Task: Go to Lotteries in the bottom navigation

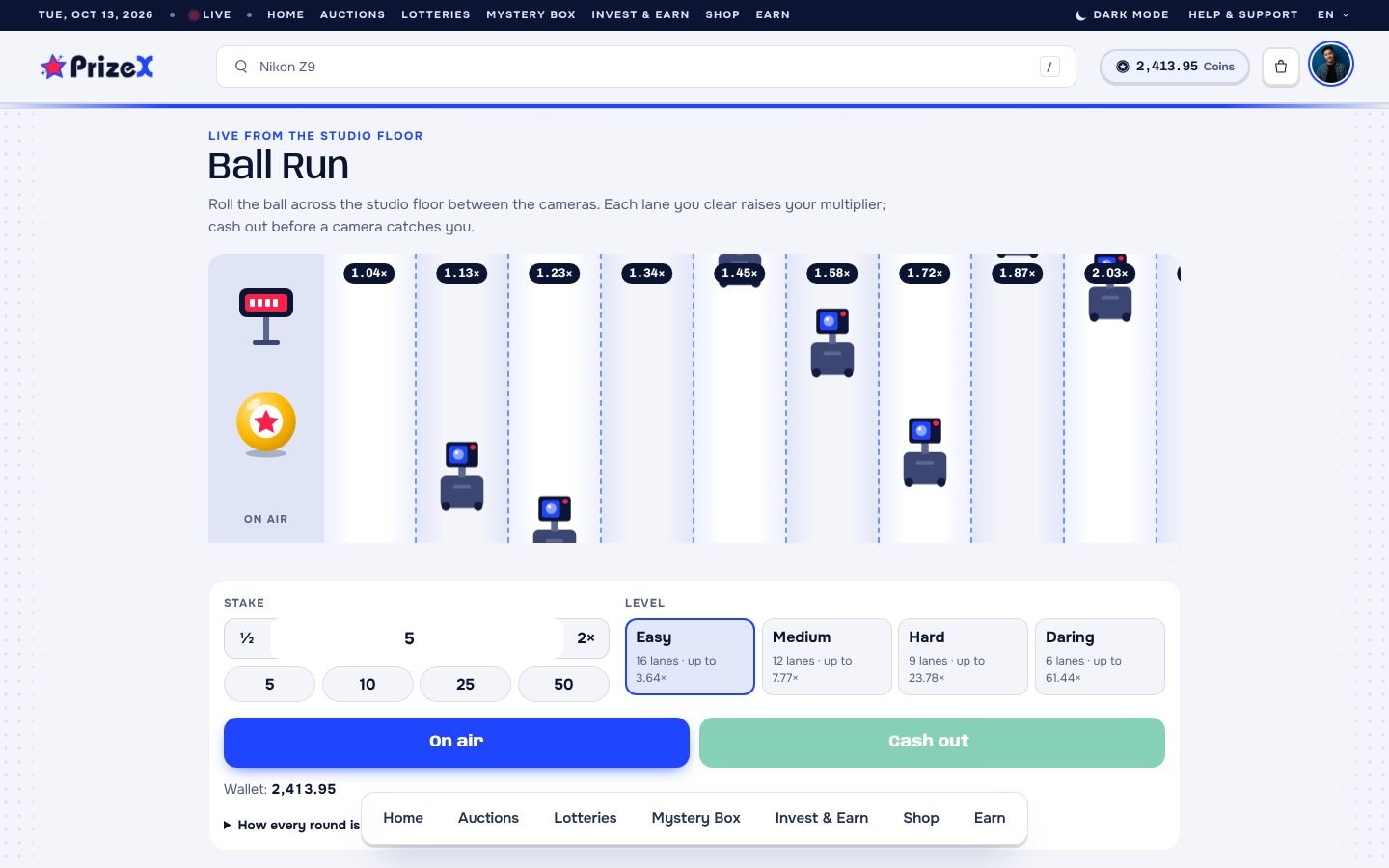Action: click(585, 818)
